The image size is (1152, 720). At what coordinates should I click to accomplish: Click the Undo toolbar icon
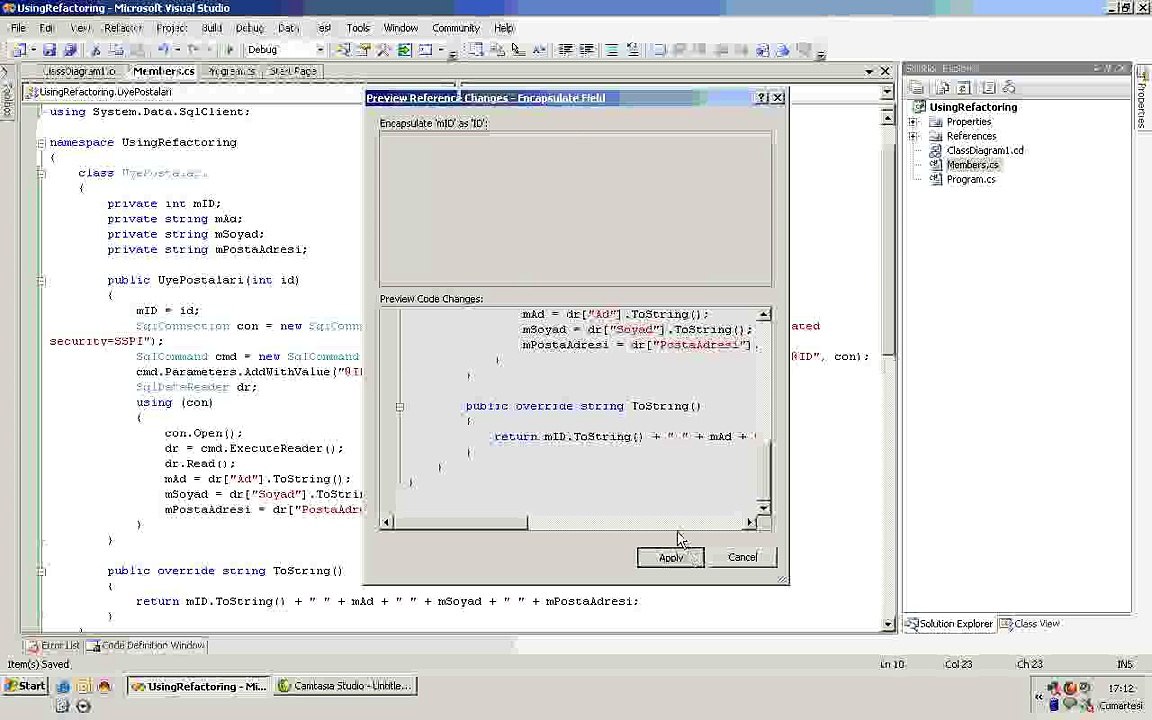click(162, 50)
